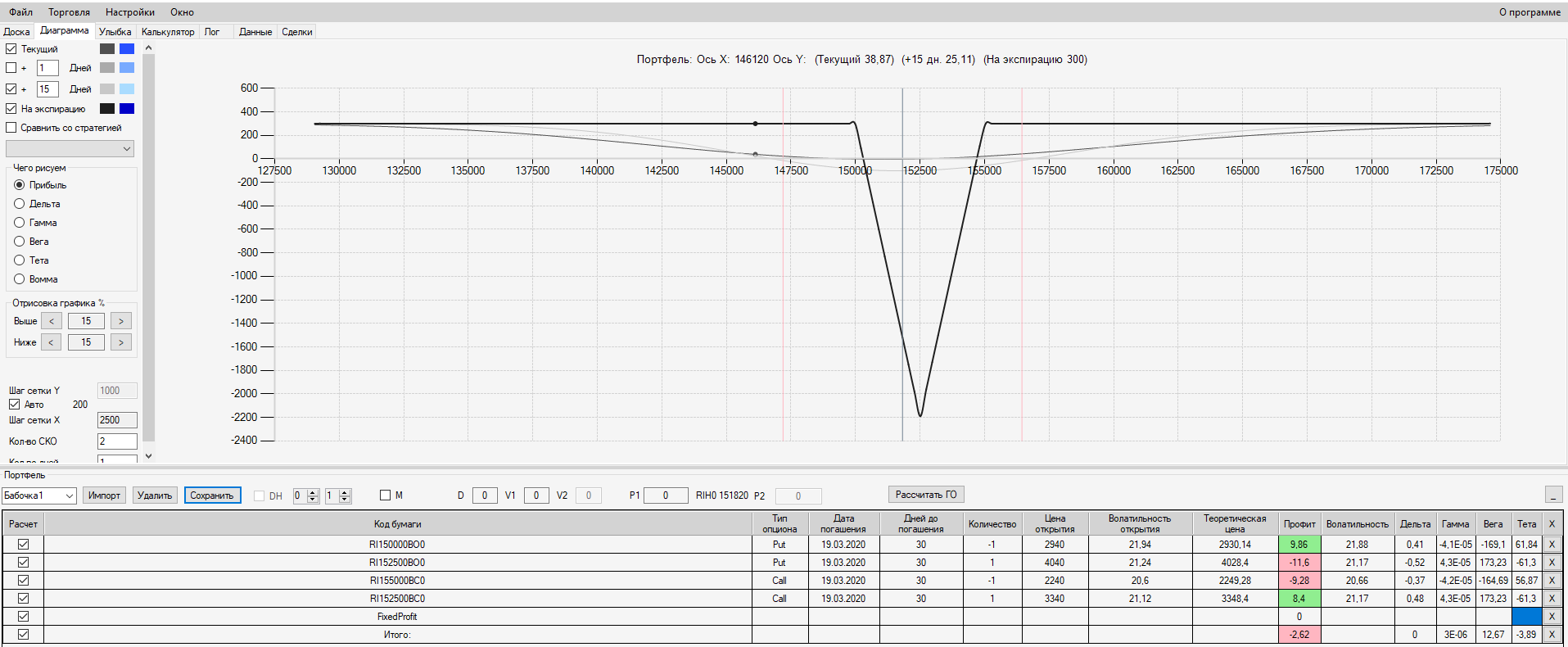Click the Сохранить button
The height and width of the screenshot is (647, 1568).
(x=212, y=495)
